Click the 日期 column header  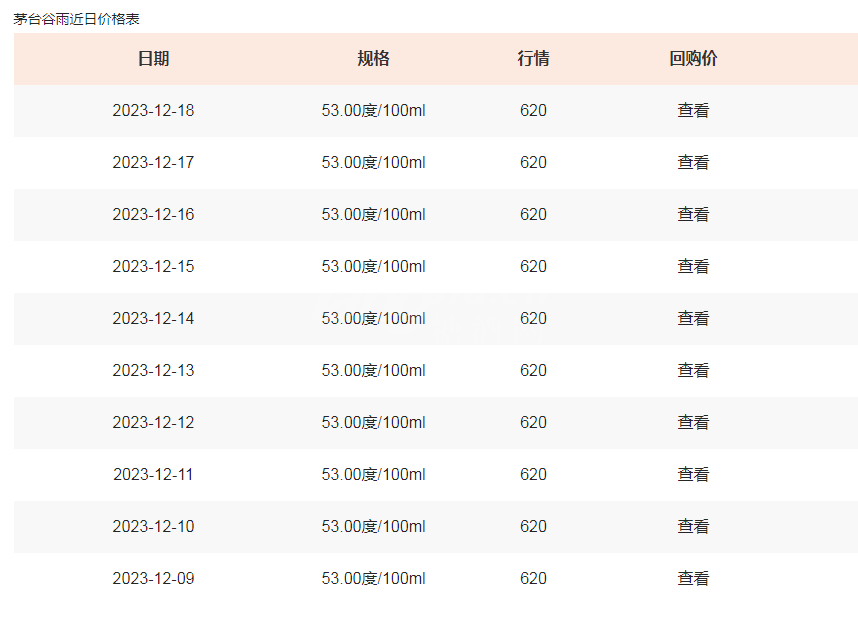pos(153,59)
